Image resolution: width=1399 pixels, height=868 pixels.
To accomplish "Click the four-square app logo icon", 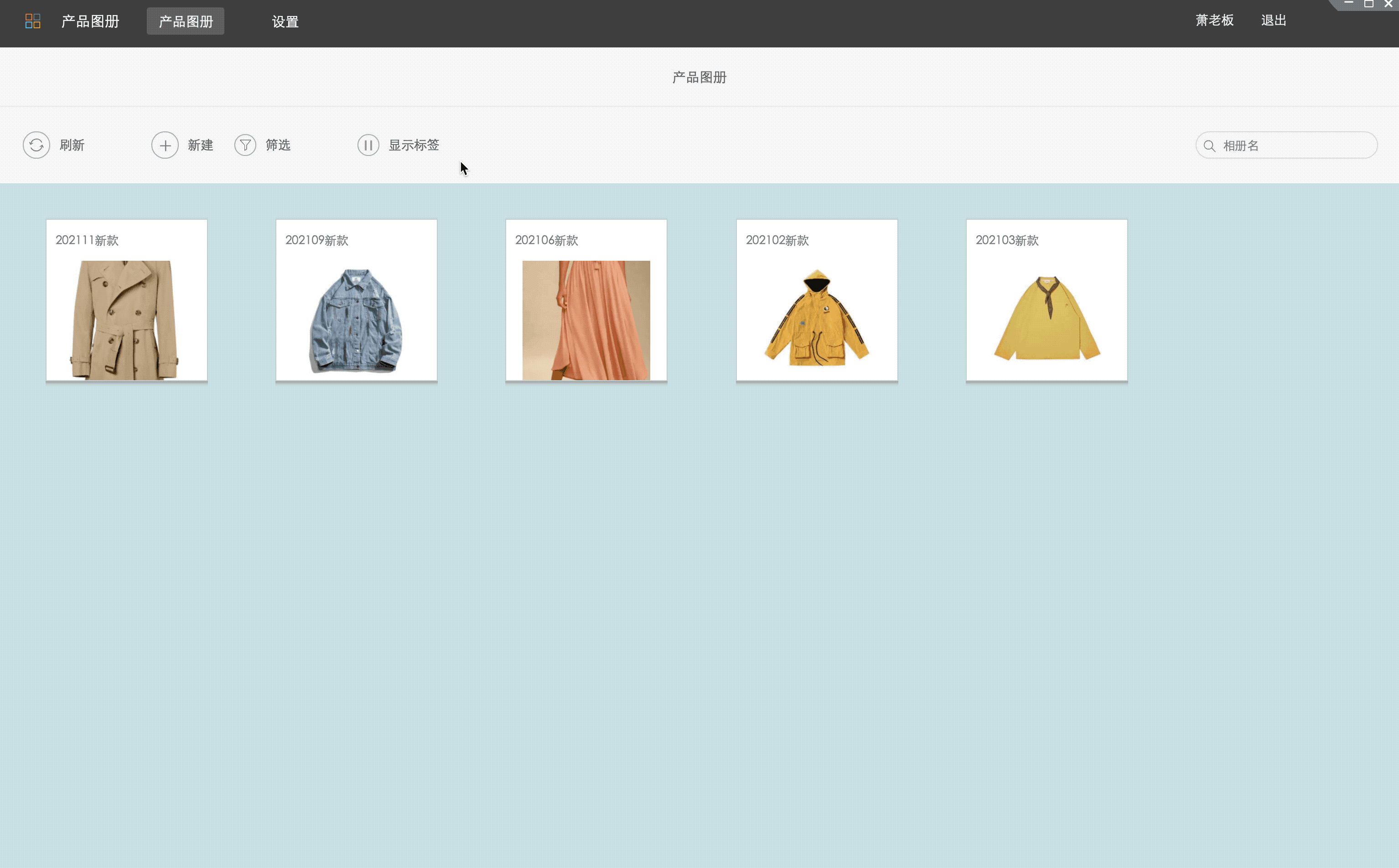I will (x=33, y=21).
